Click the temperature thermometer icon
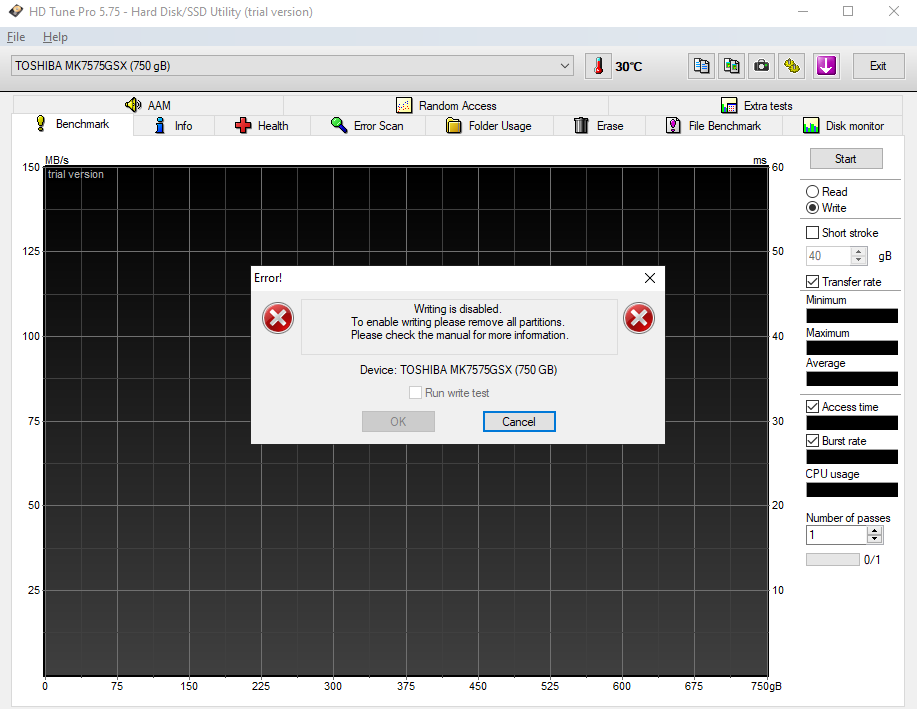 click(x=598, y=66)
